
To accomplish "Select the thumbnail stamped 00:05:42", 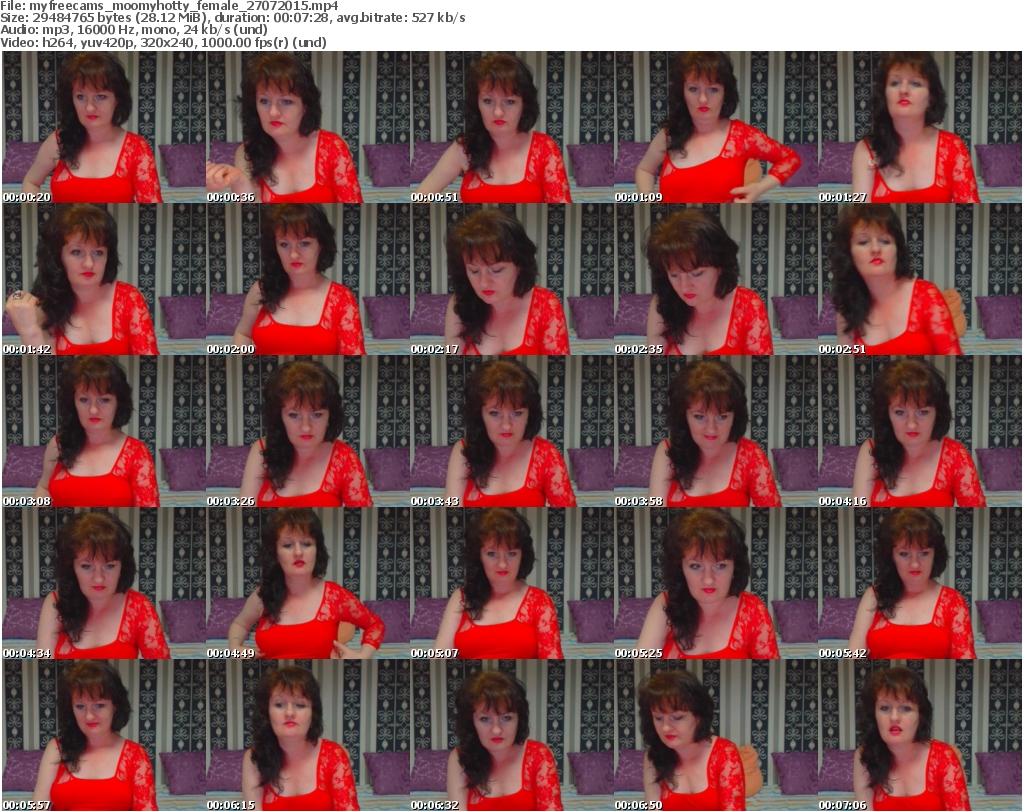I will pos(920,584).
